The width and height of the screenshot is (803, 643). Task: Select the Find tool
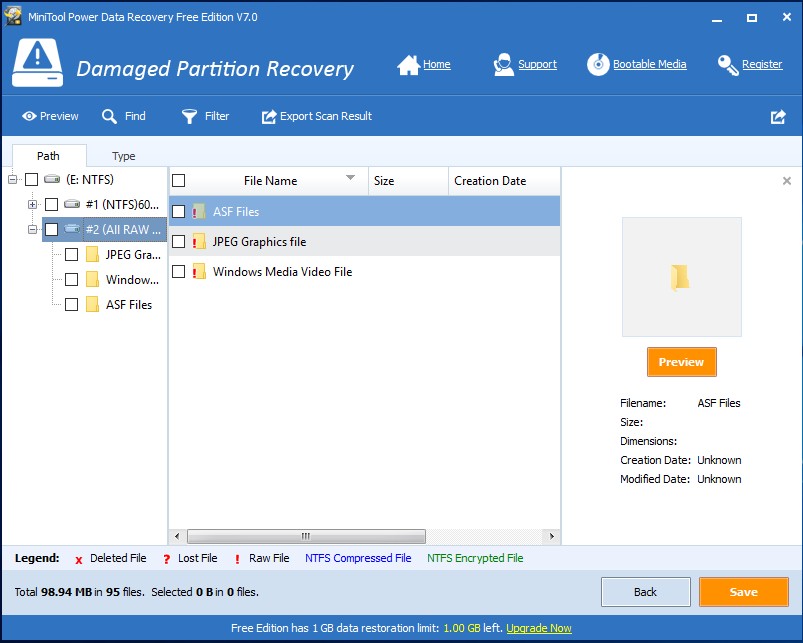click(x=124, y=115)
